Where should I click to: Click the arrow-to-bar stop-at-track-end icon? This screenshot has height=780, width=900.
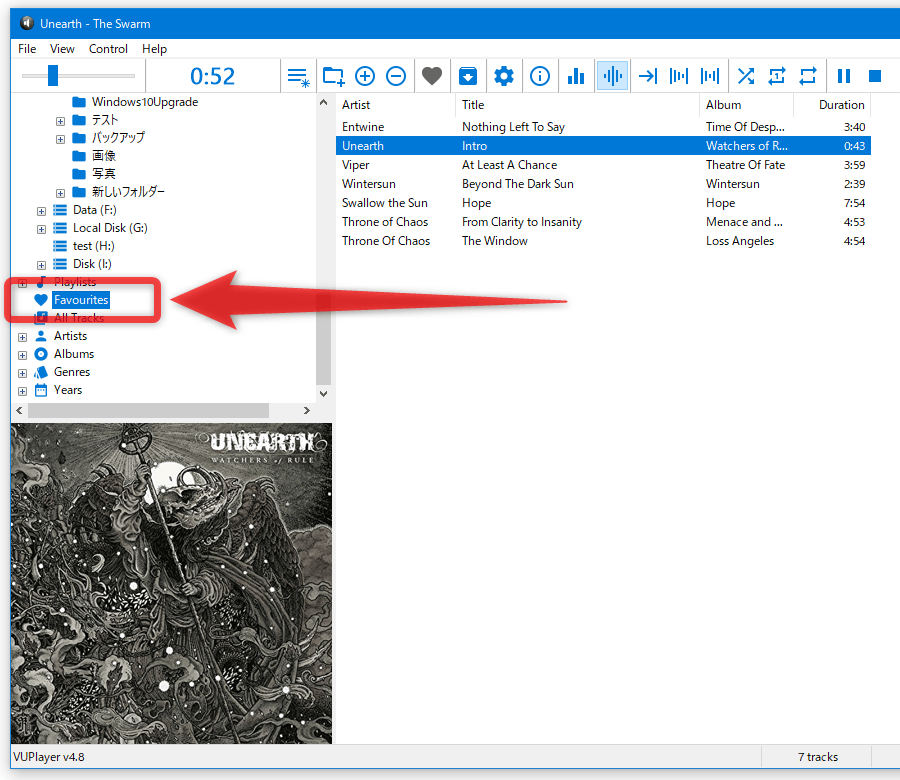[648, 76]
